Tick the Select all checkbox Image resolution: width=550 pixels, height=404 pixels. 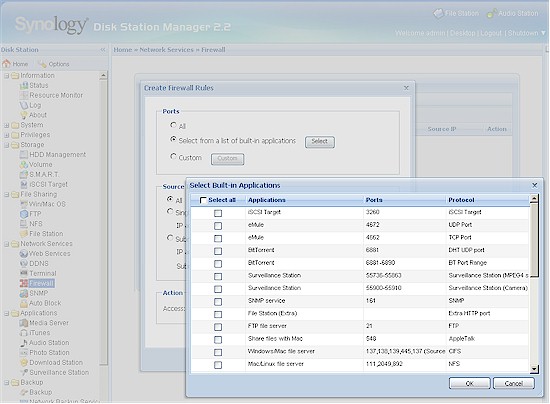click(203, 200)
